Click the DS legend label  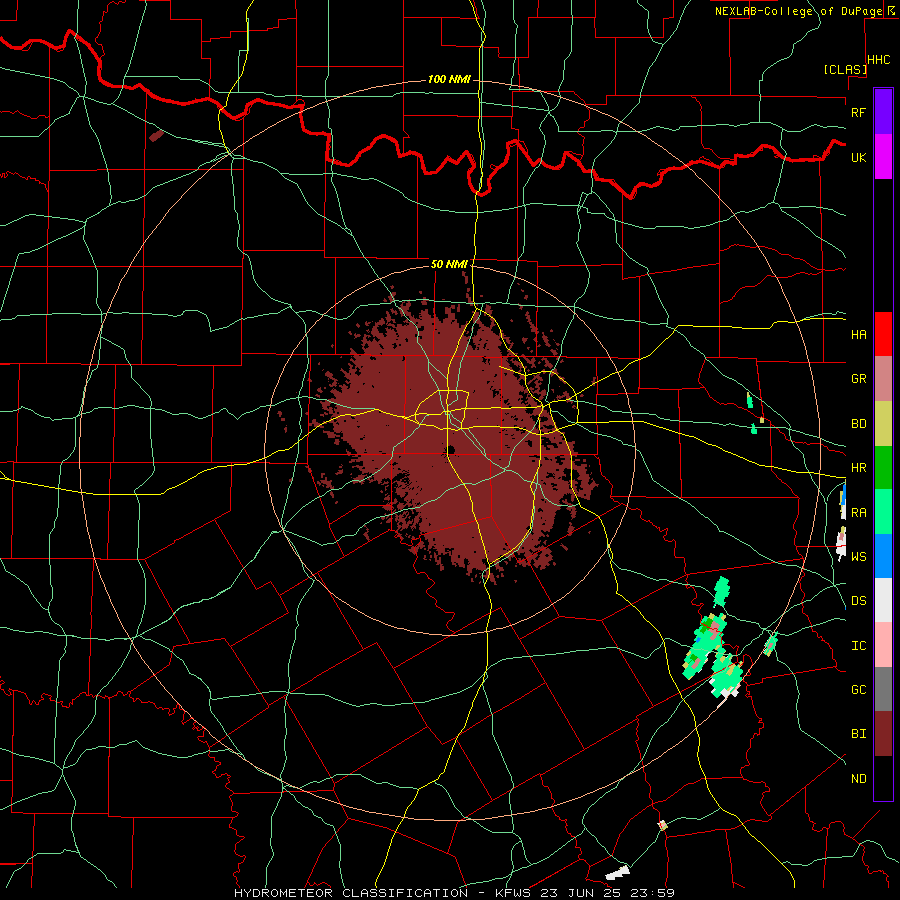point(858,600)
